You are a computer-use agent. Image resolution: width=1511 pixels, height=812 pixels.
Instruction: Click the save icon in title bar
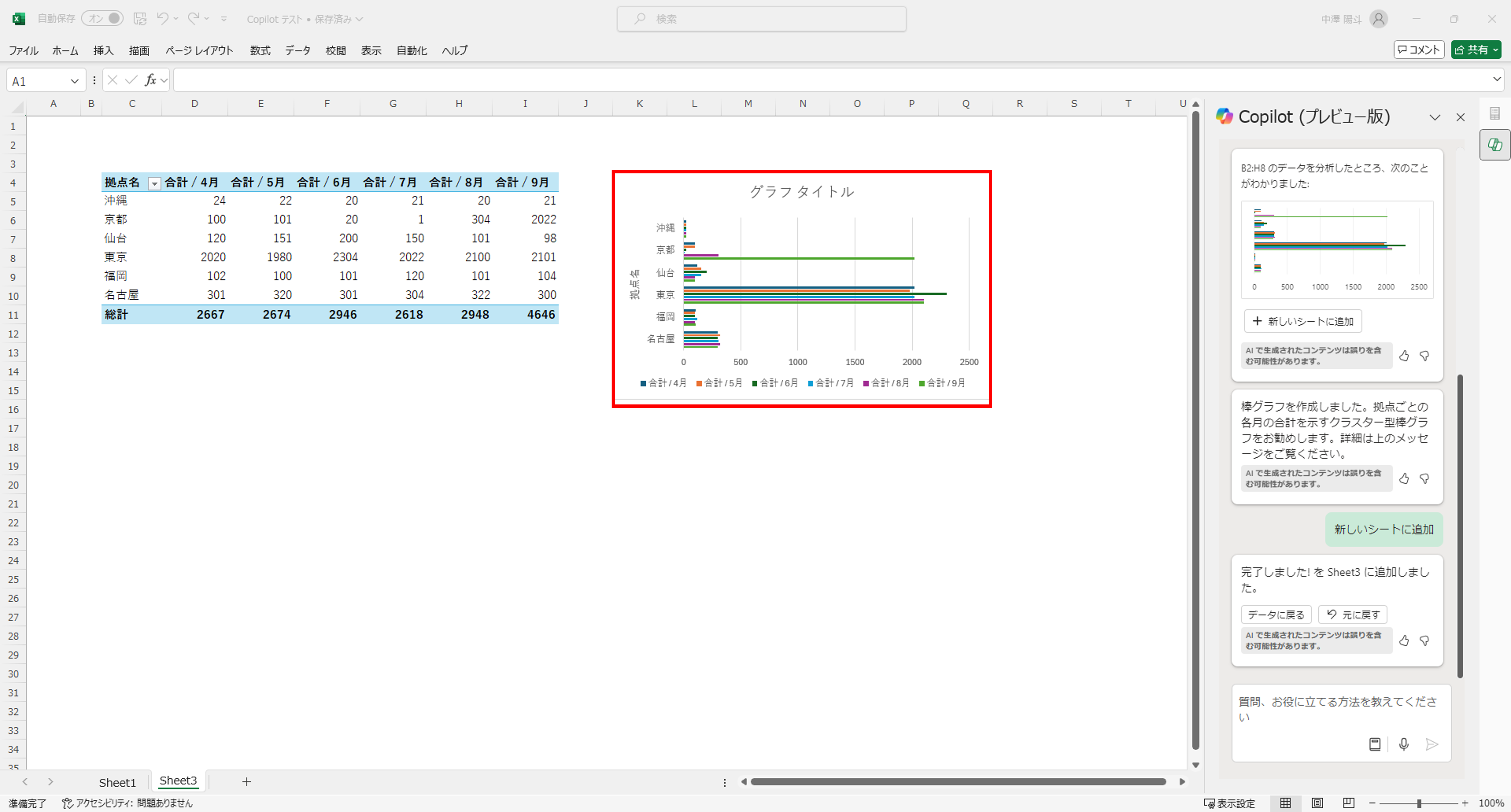pos(140,19)
